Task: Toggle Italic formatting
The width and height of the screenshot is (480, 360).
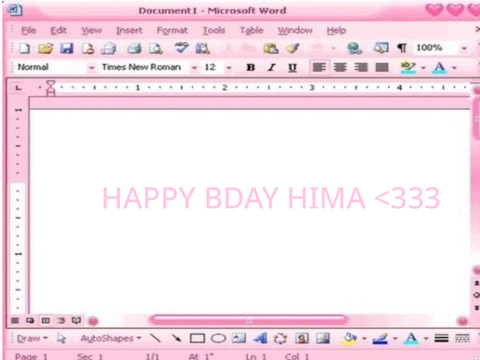Action: tap(272, 68)
